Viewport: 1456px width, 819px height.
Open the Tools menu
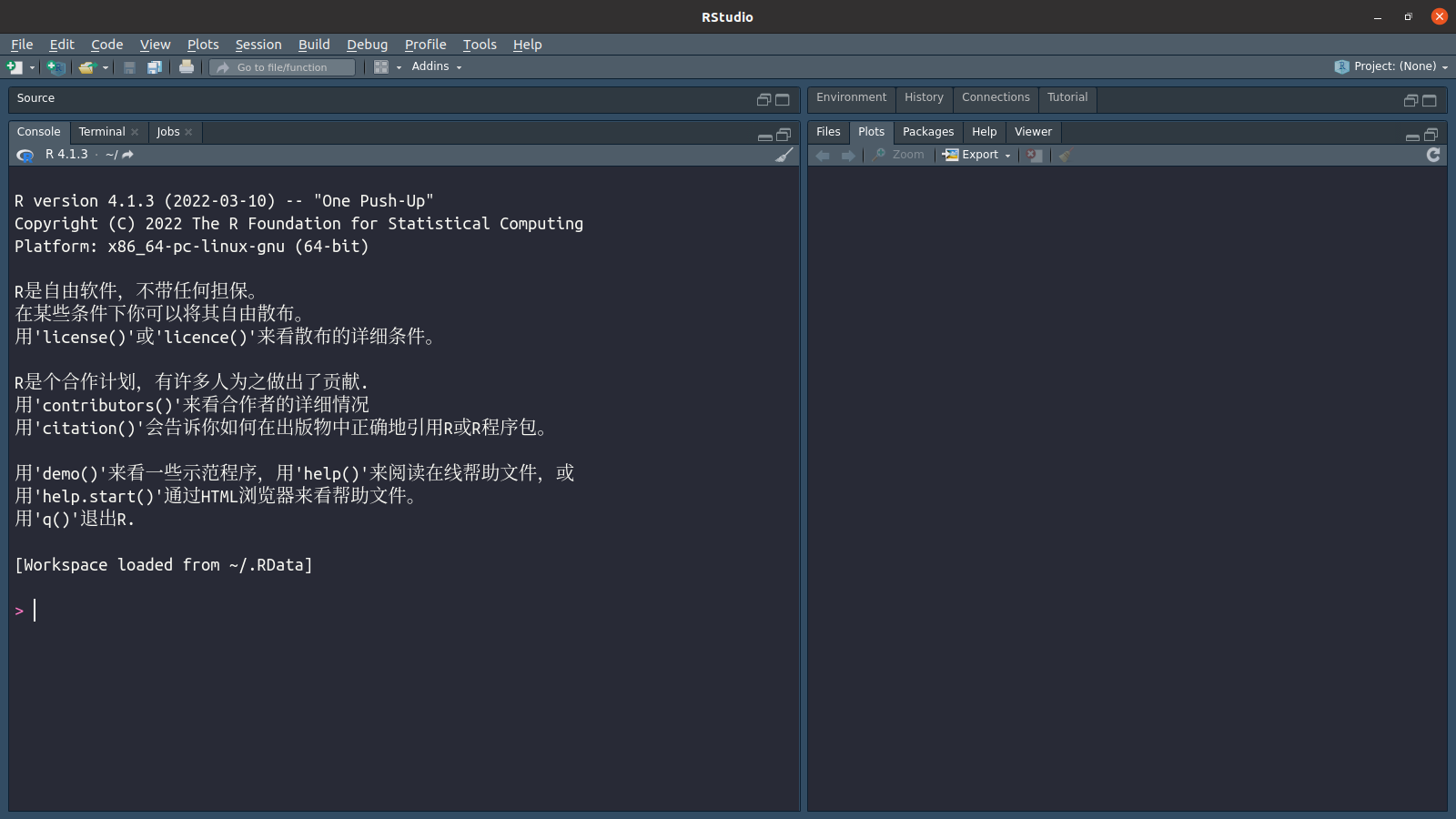click(x=480, y=45)
